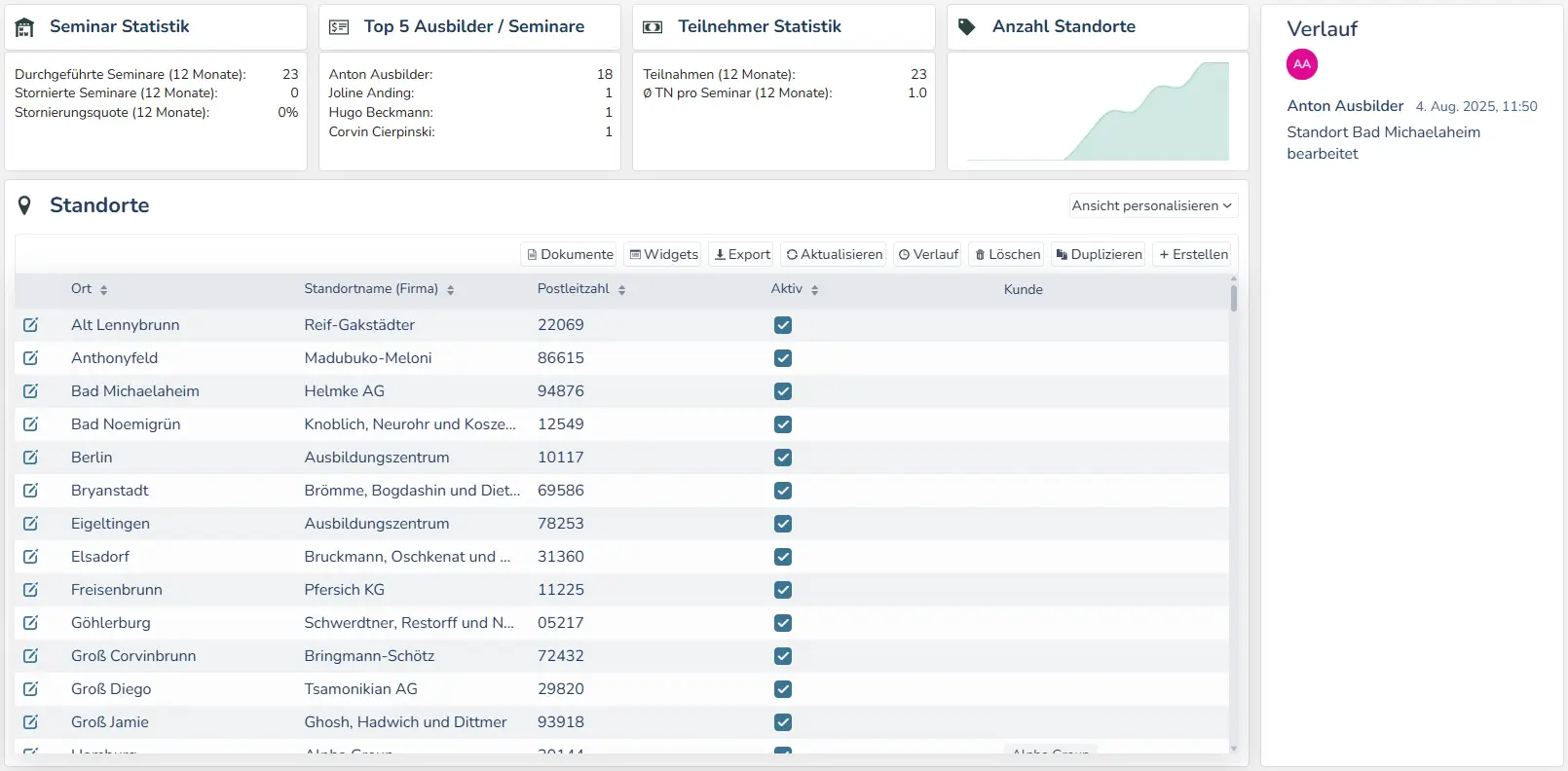Select the Tsamonikian AG cell
Viewport: 1568px width, 771px height.
[x=360, y=689]
